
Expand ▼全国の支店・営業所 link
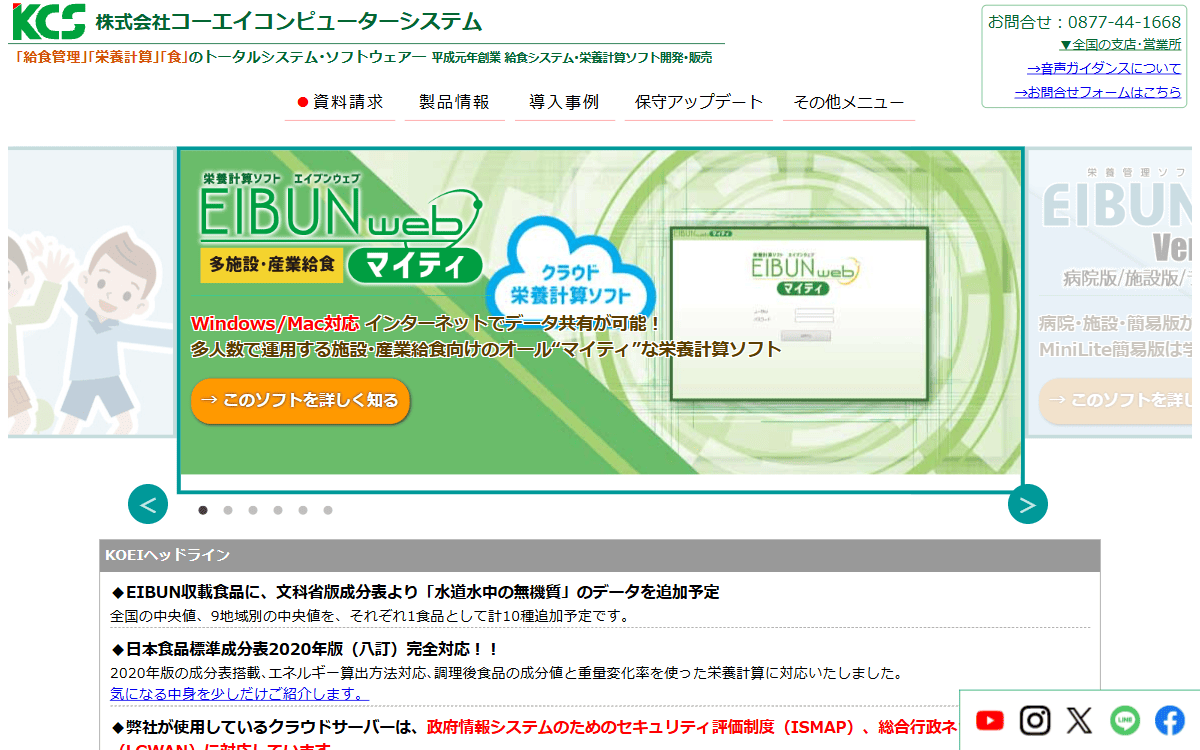click(1120, 45)
